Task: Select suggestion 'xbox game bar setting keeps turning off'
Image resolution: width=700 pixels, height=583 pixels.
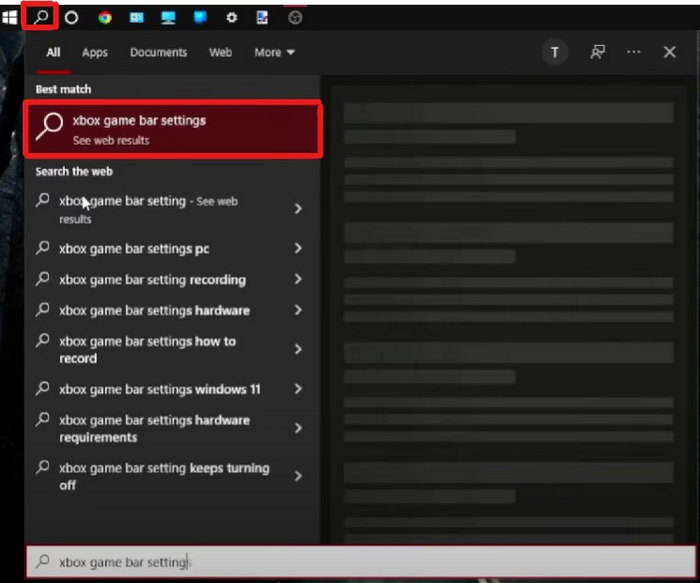Action: [163, 476]
